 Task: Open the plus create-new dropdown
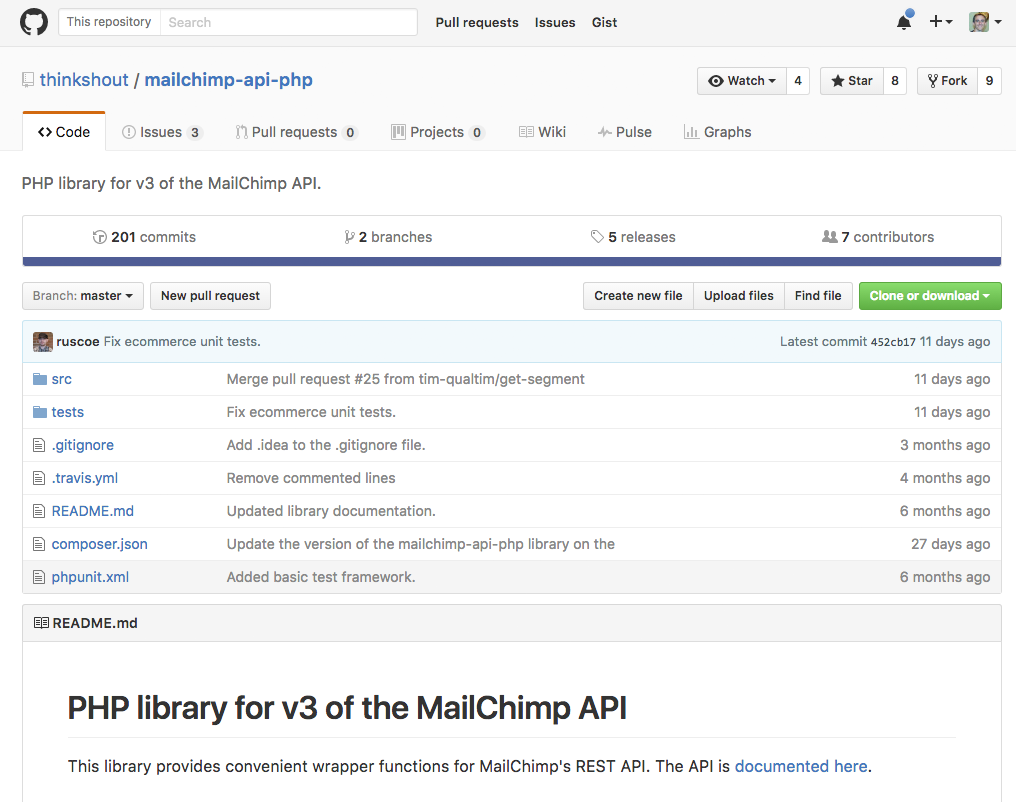click(x=941, y=22)
